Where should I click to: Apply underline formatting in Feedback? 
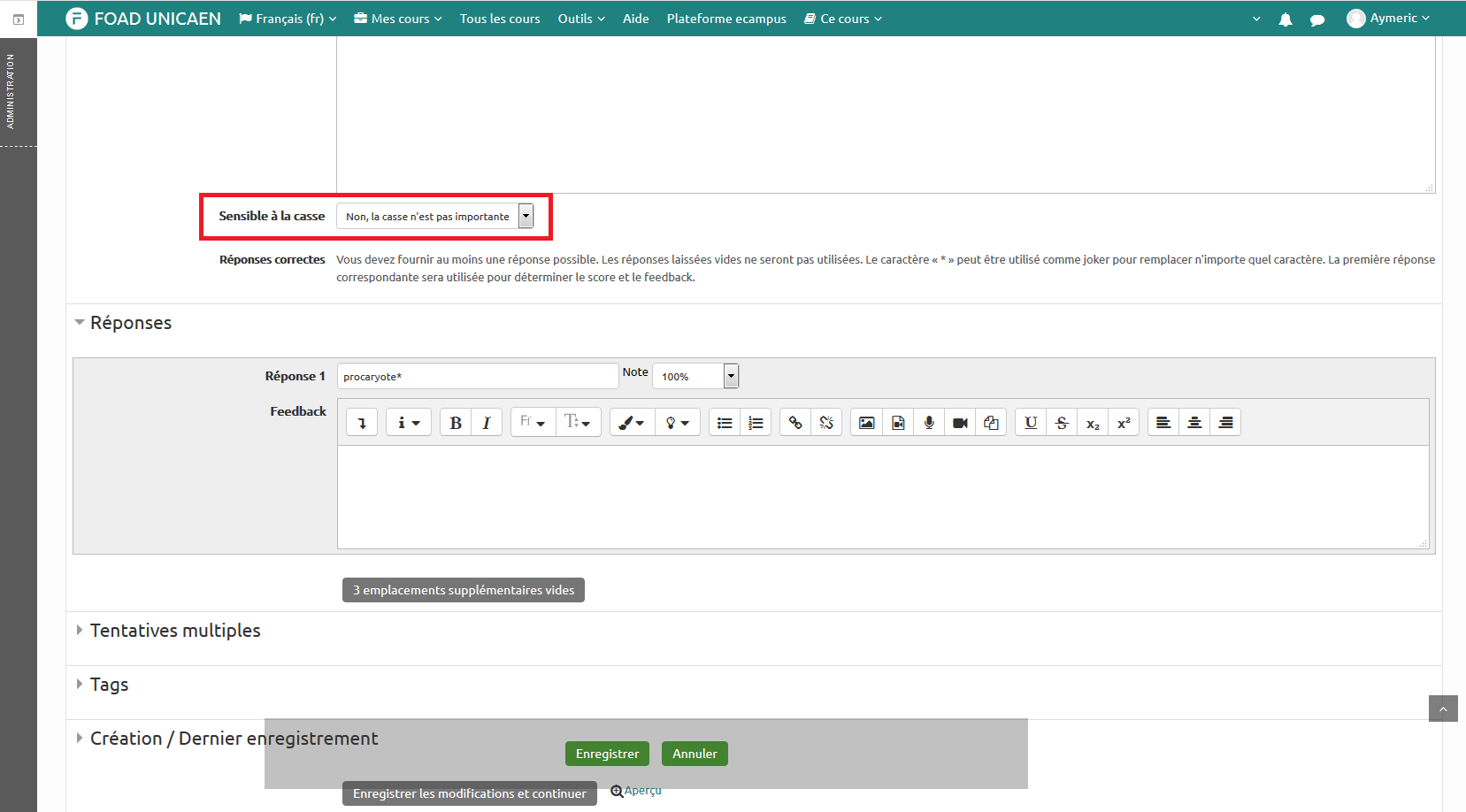pyautogui.click(x=1031, y=423)
